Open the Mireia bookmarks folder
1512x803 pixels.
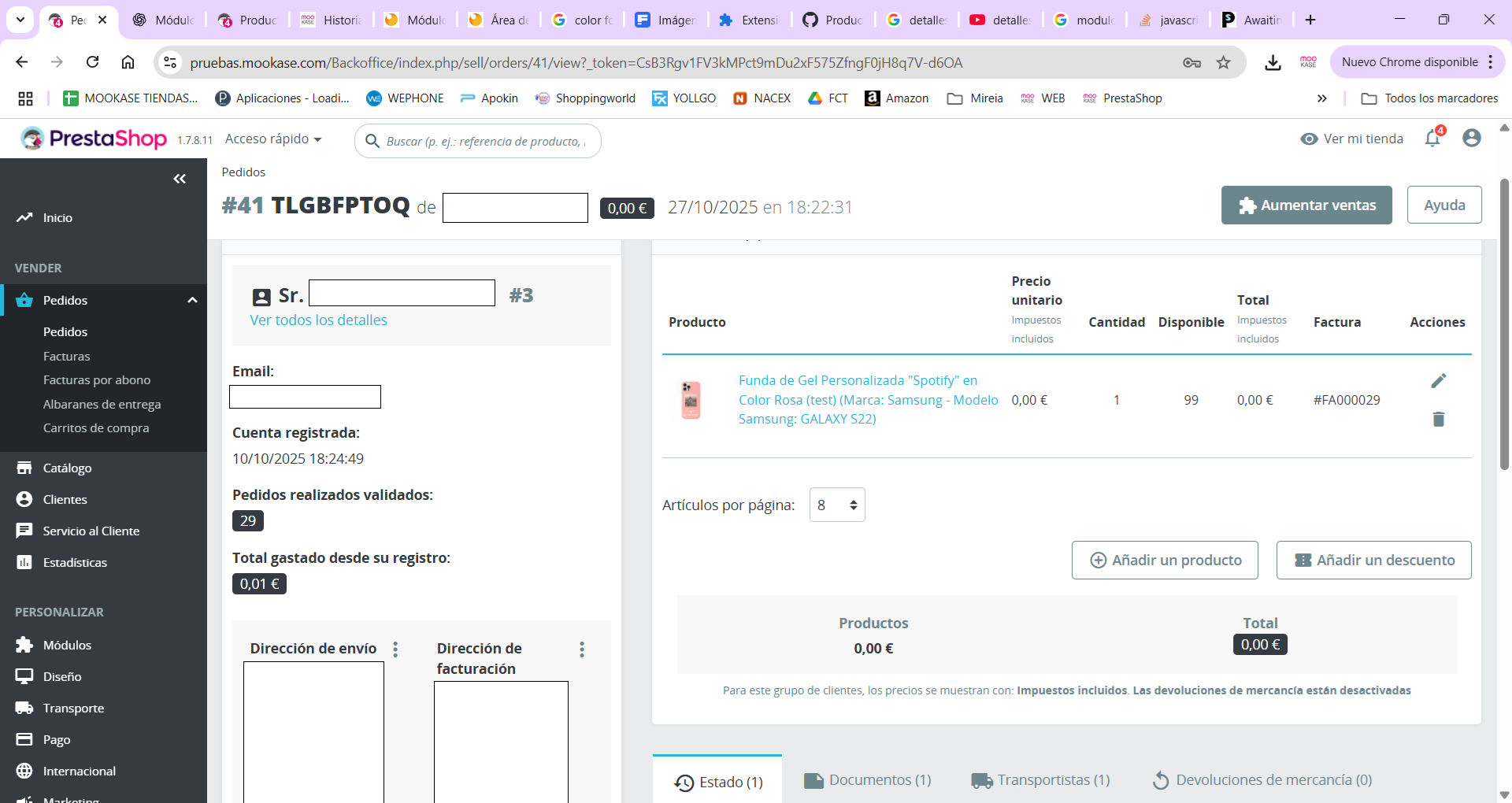click(x=975, y=98)
